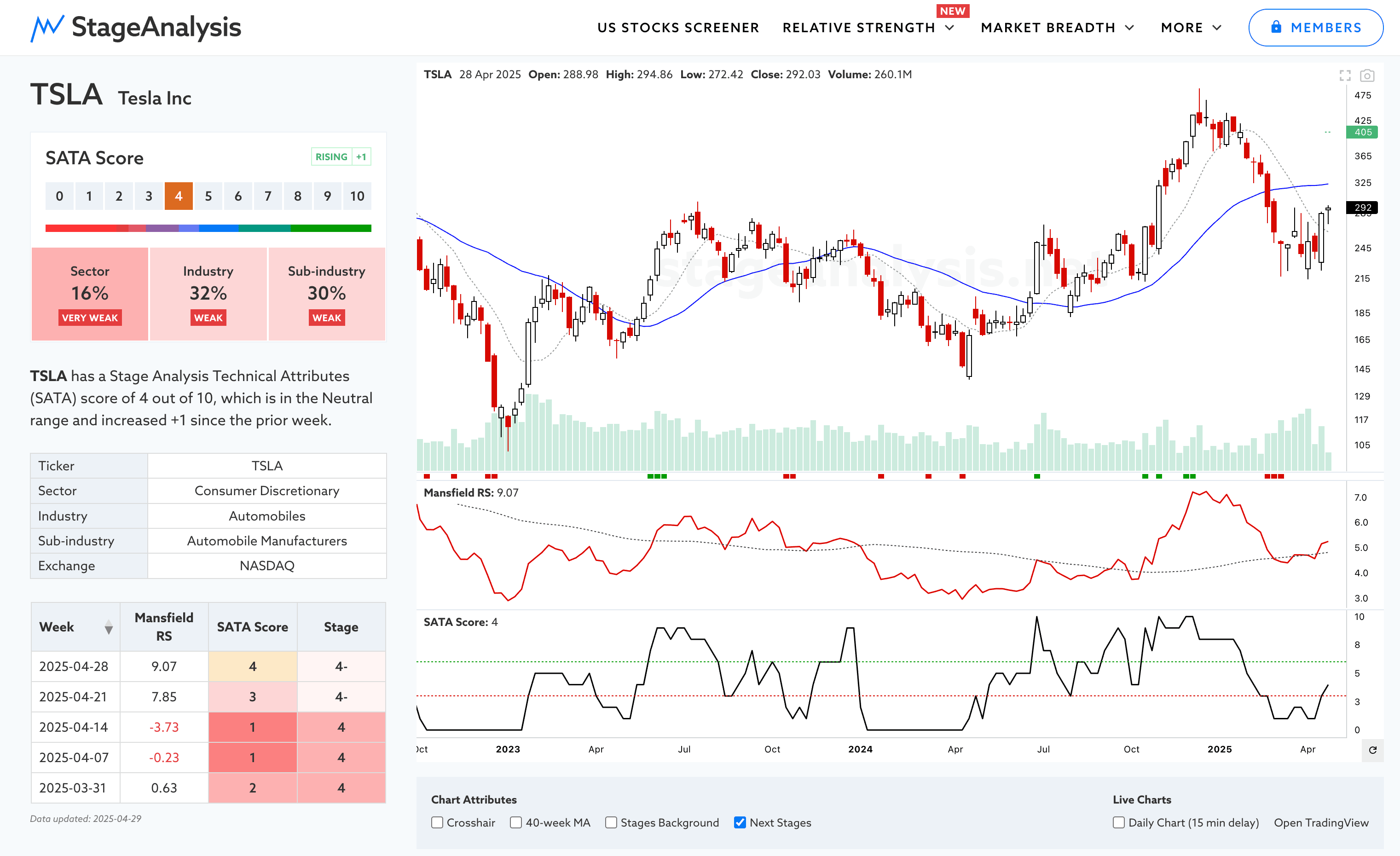This screenshot has width=1400, height=856.
Task: Click the RISING +1 badge
Action: pyautogui.click(x=341, y=157)
